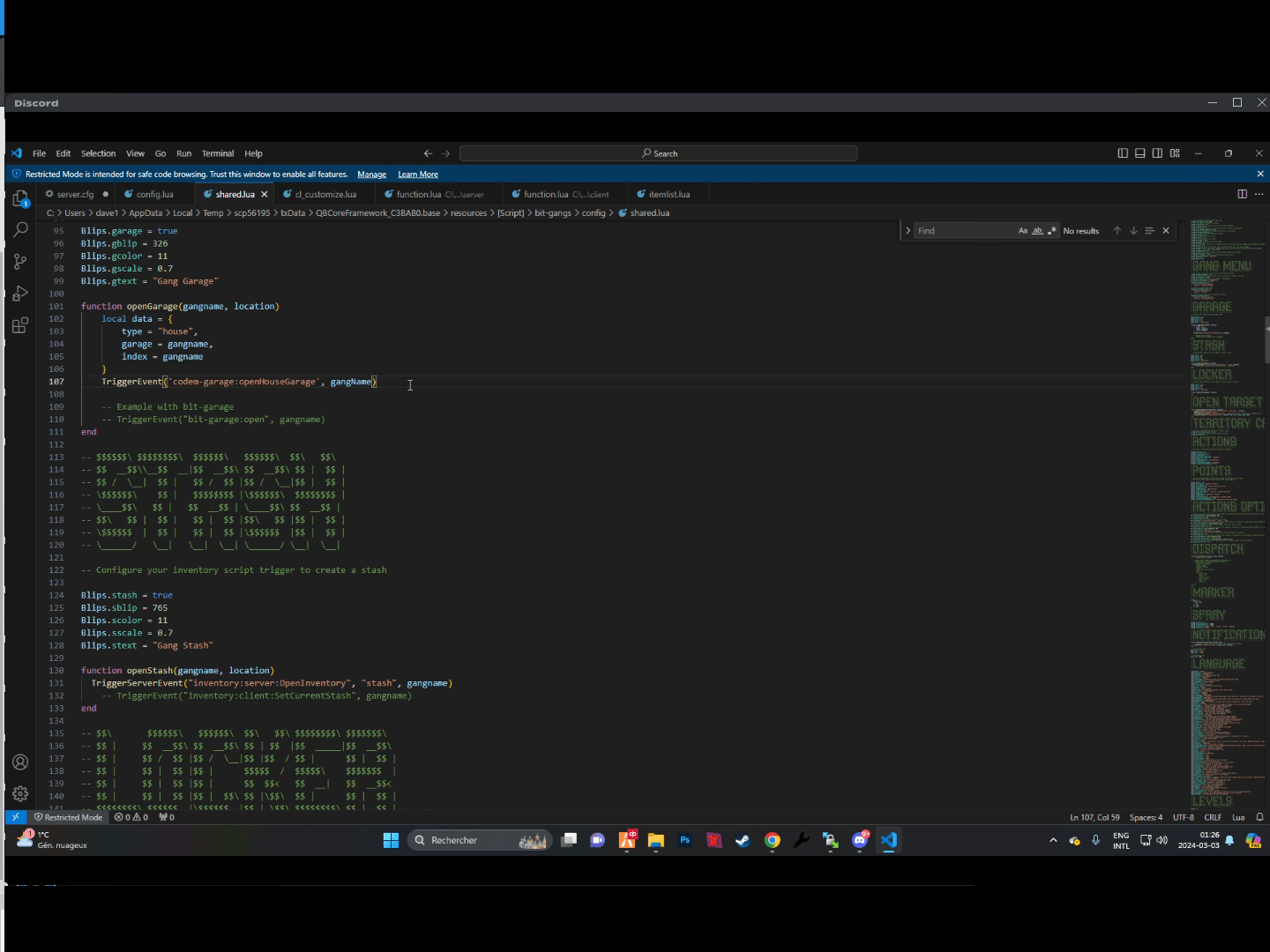Image resolution: width=1270 pixels, height=952 pixels.
Task: Split the editor to the right
Action: pyautogui.click(x=1243, y=194)
